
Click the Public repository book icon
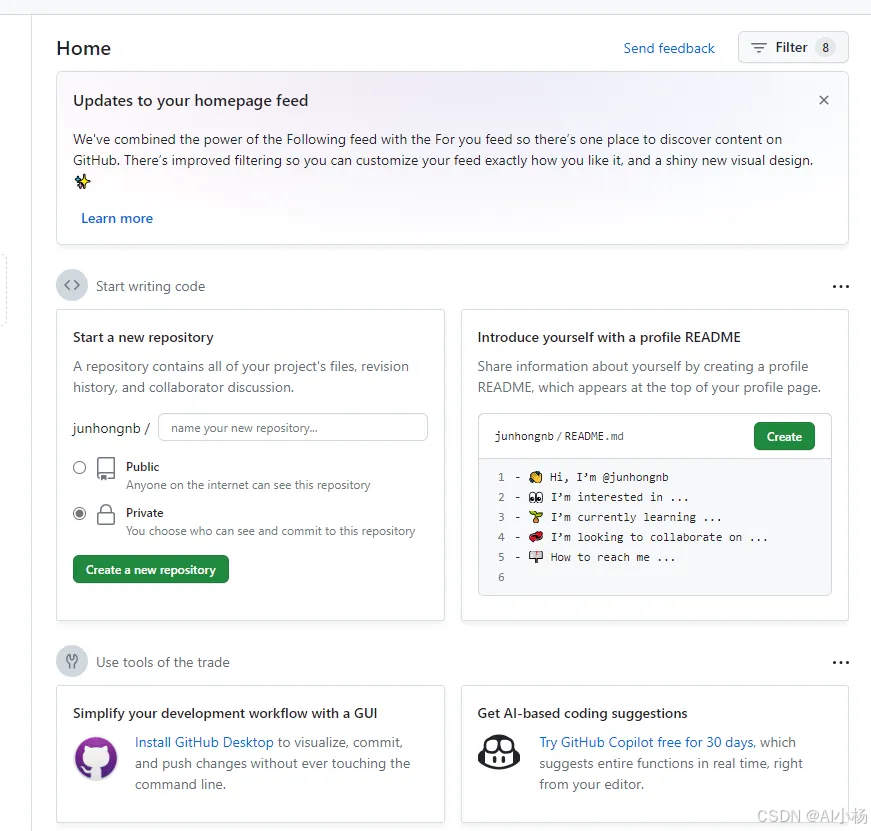coord(106,469)
